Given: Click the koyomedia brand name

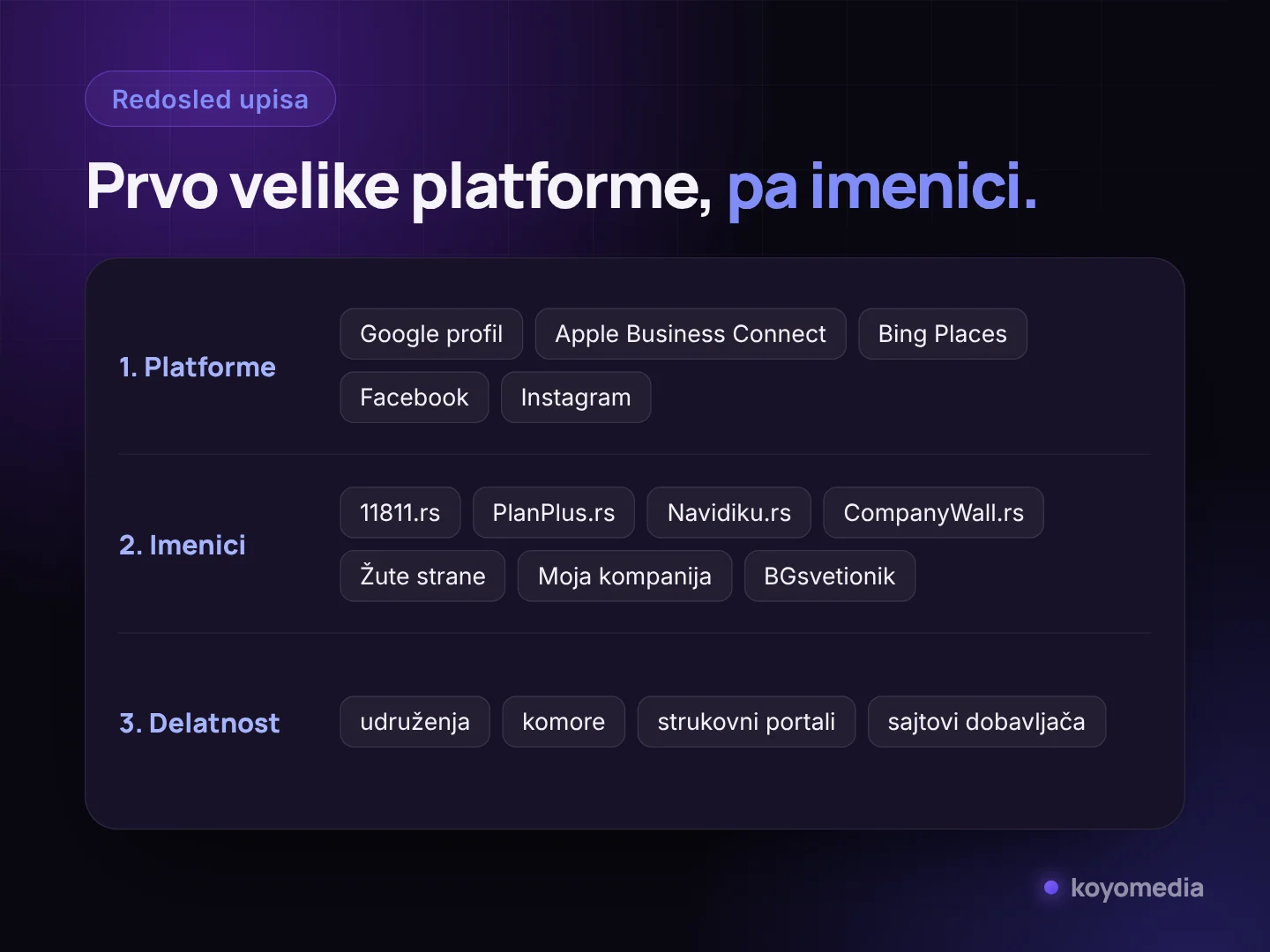Looking at the screenshot, I should [x=1137, y=888].
